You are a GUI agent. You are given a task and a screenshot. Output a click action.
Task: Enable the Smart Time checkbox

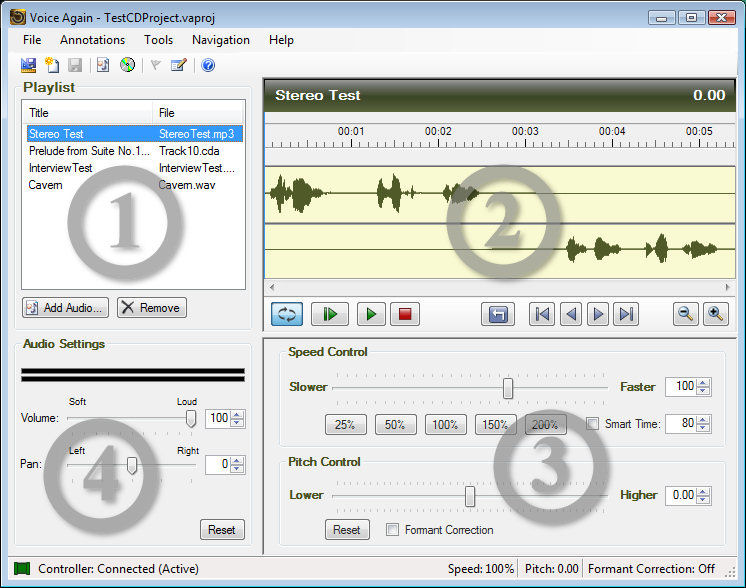coord(592,423)
